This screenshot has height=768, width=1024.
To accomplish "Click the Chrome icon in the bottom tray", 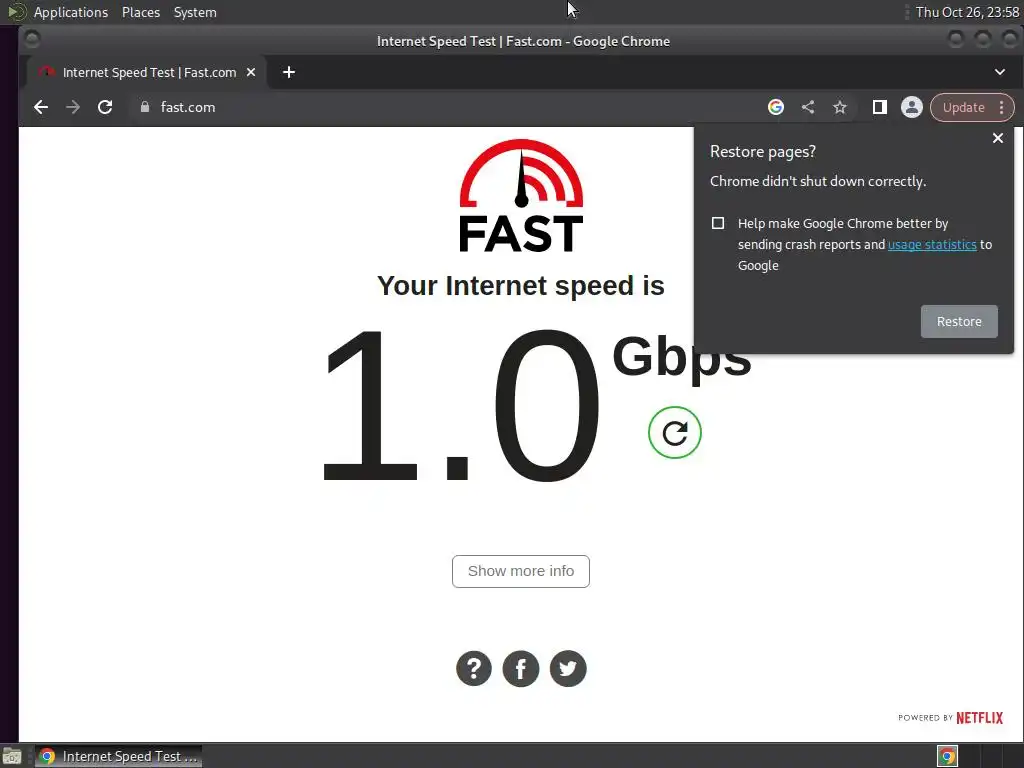I will pyautogui.click(x=947, y=756).
